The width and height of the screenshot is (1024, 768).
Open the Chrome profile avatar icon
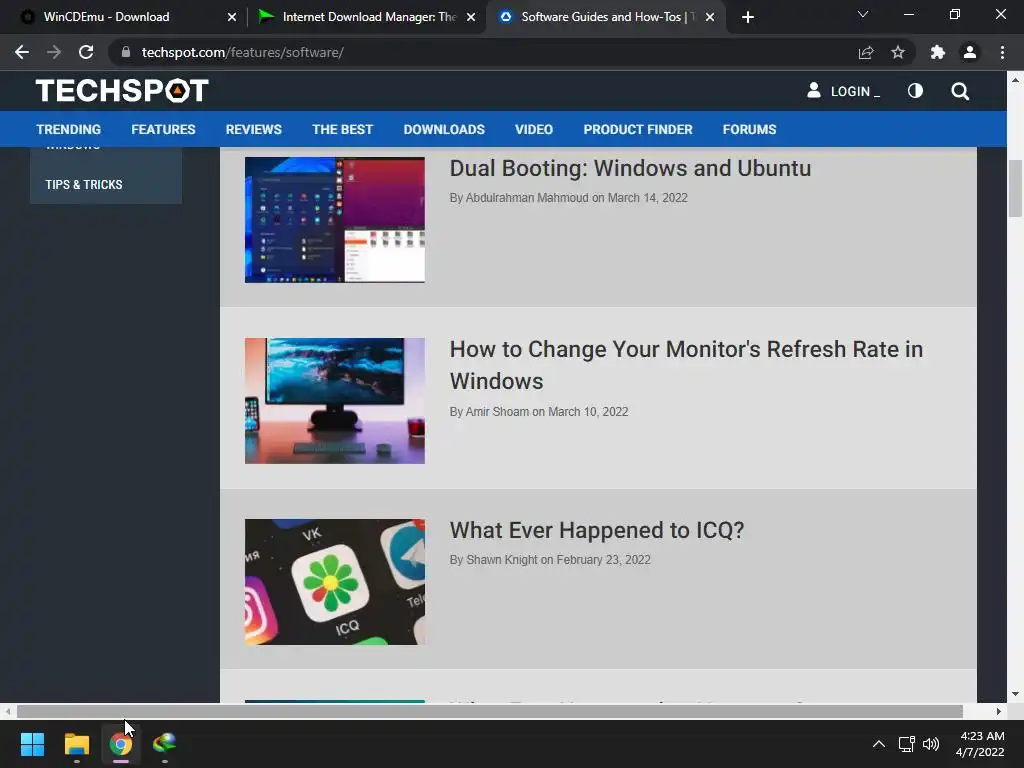[x=970, y=52]
